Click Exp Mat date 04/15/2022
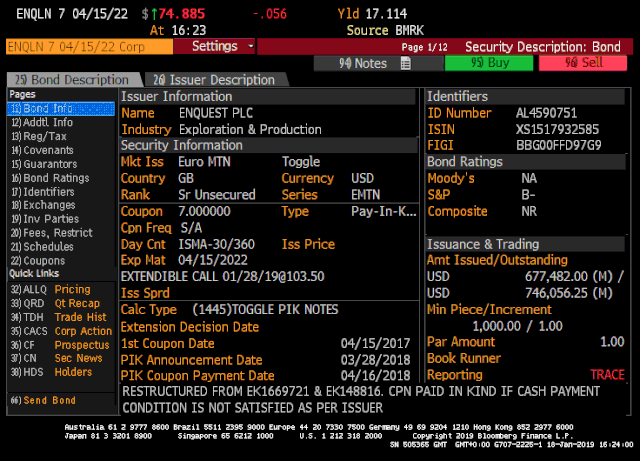Viewport: 640px width, 461px height. tap(213, 260)
